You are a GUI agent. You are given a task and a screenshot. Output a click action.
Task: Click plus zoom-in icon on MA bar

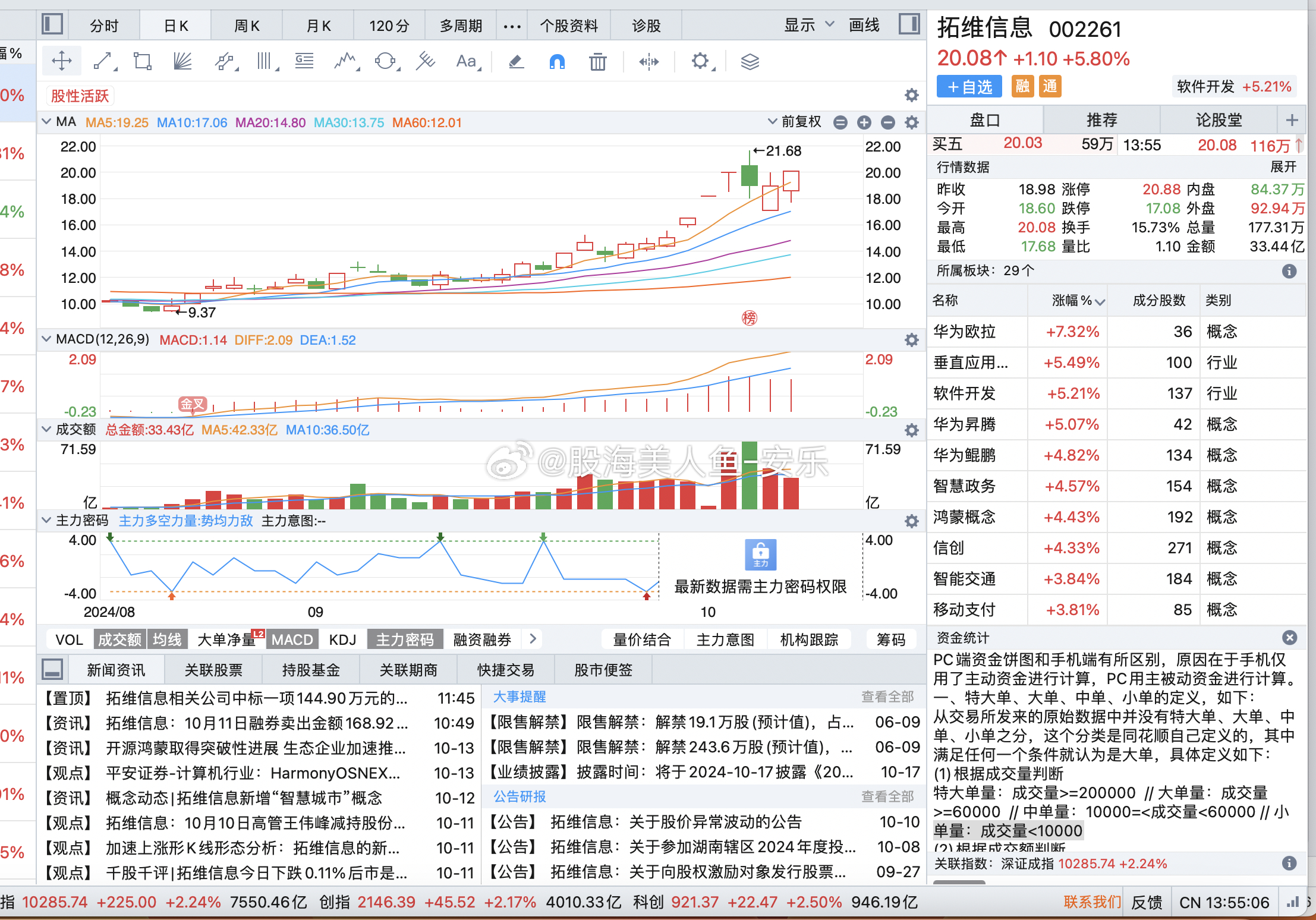864,122
